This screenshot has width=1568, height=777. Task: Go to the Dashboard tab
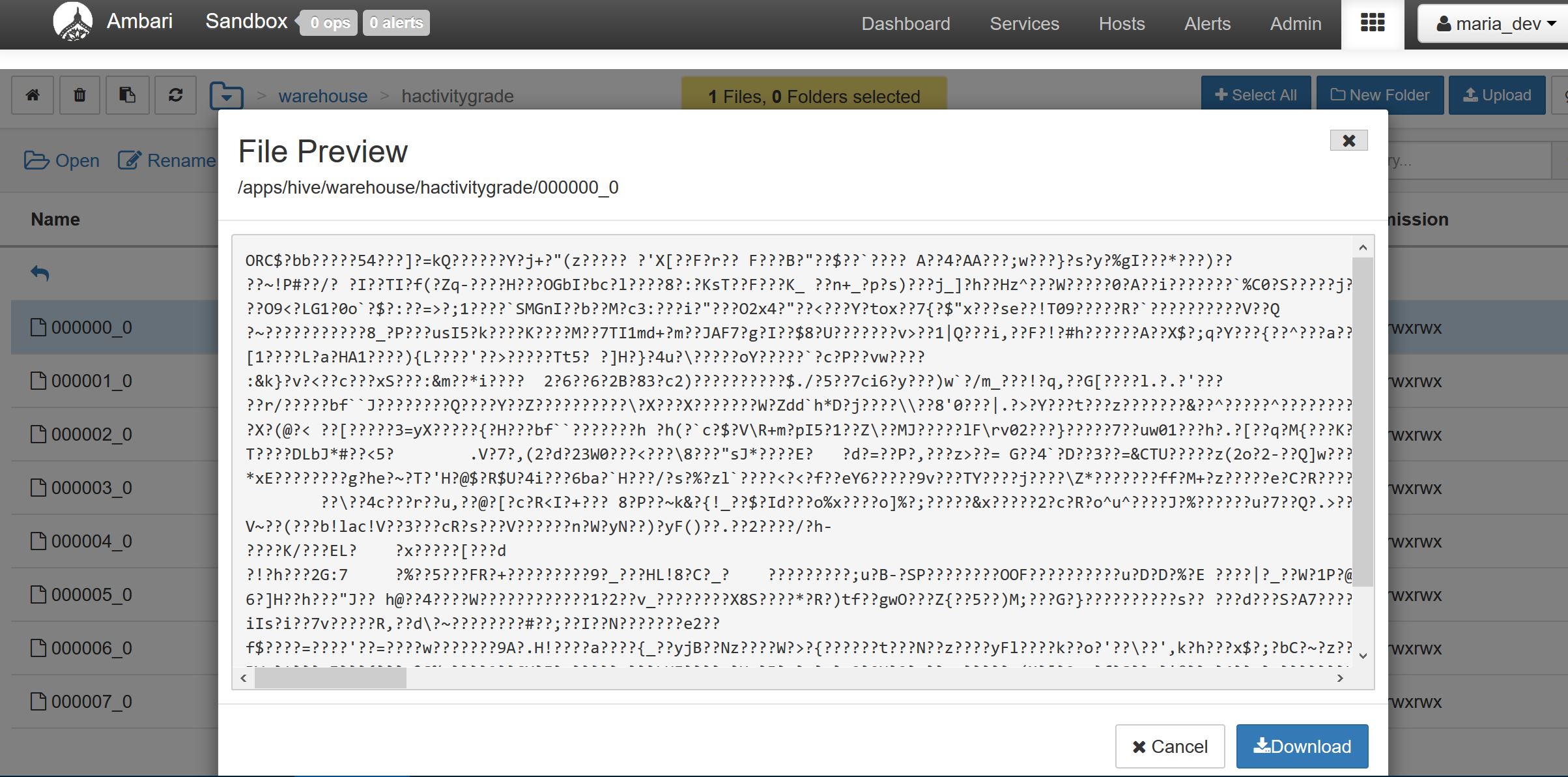(905, 23)
